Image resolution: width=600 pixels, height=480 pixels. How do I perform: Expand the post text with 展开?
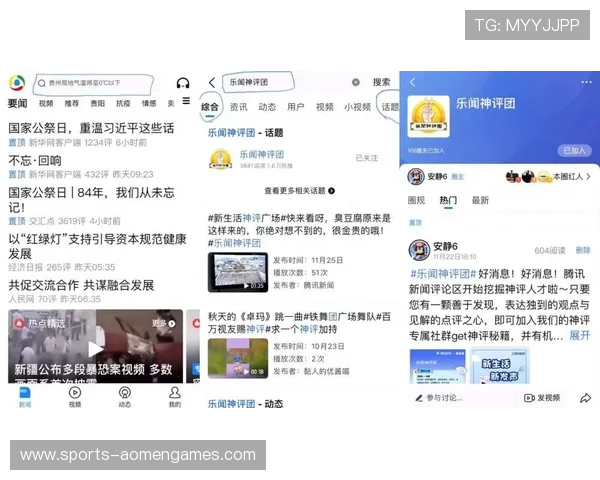[x=580, y=336]
